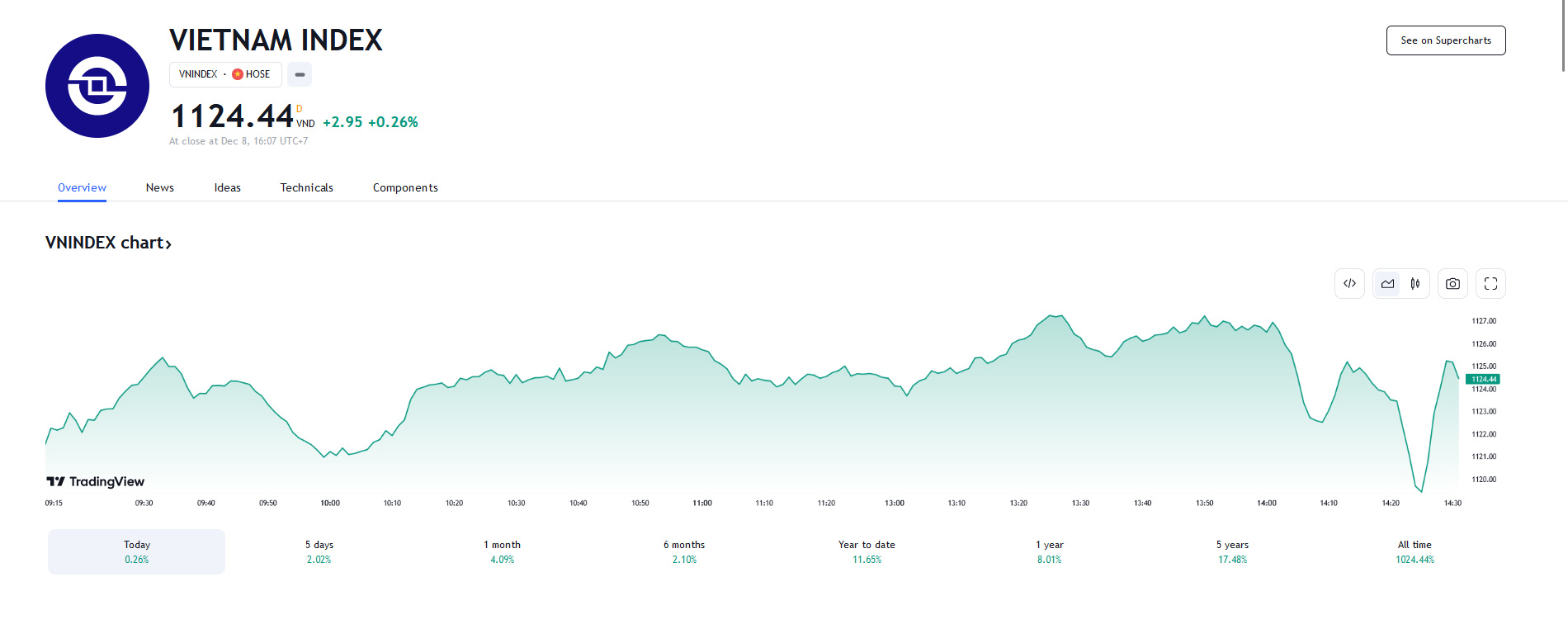Switch to the Technicals tab
Screen dimensions: 1568x629
pos(306,187)
